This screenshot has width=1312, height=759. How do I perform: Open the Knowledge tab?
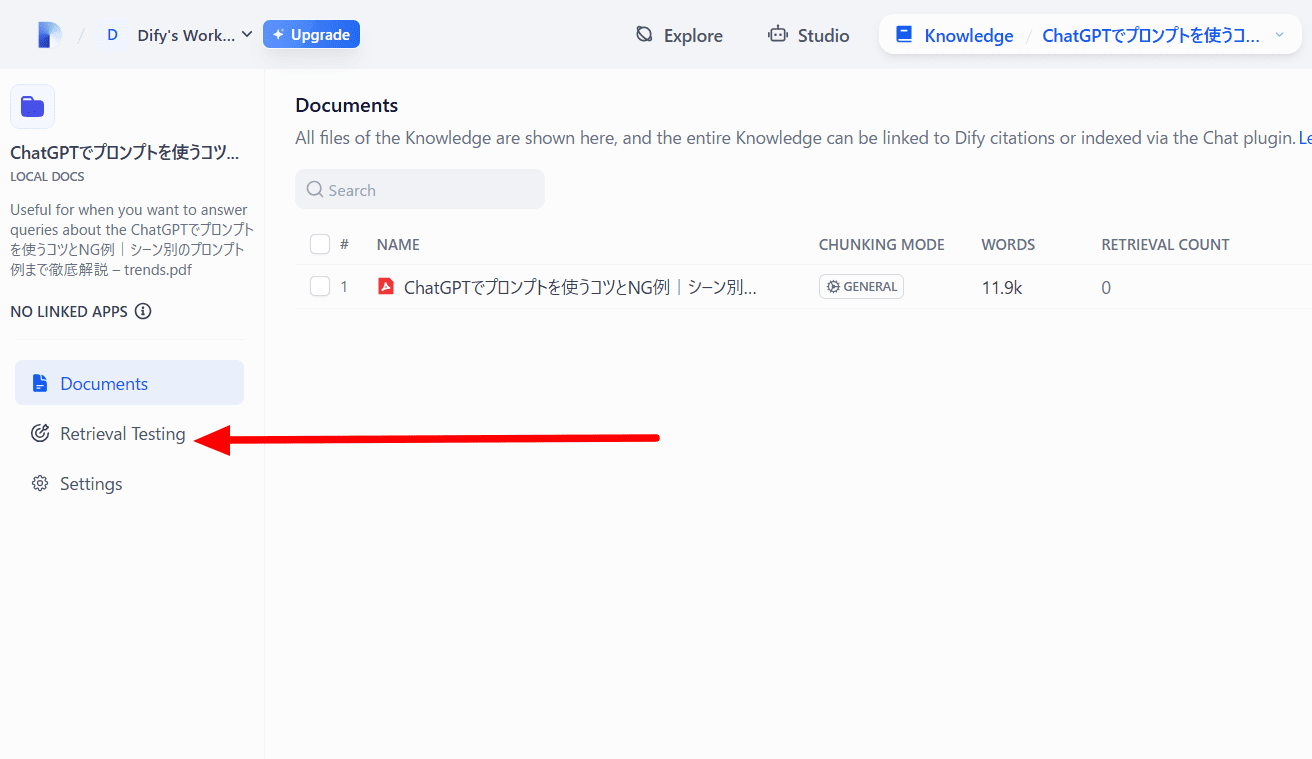click(x=955, y=35)
